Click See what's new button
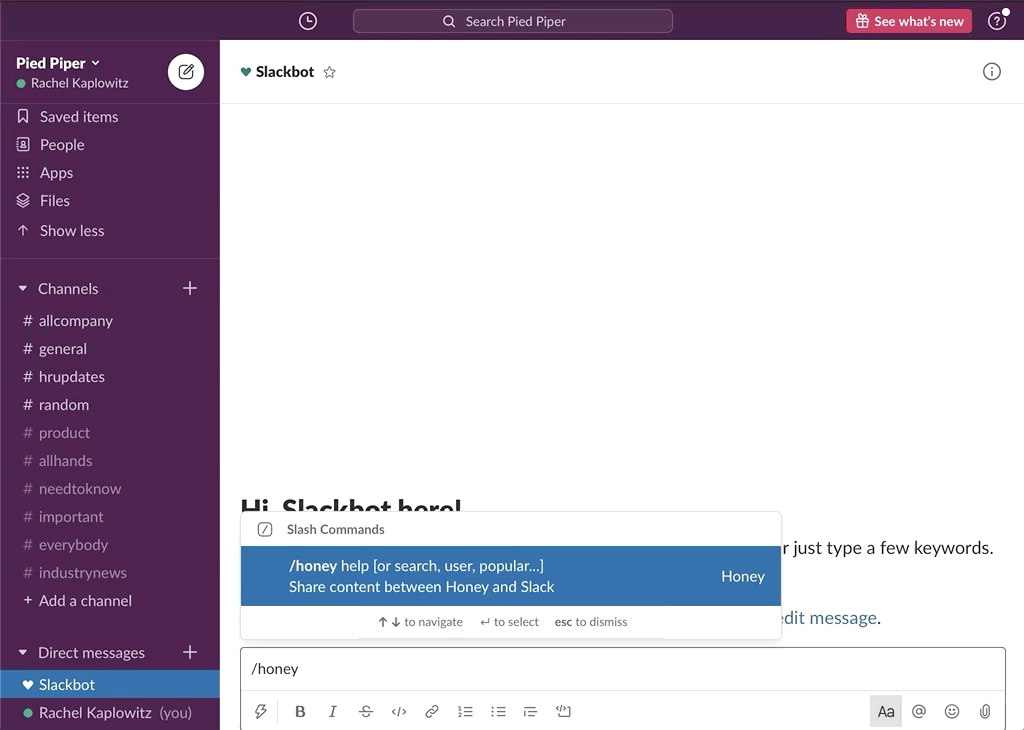Viewport: 1024px width, 730px height. [909, 21]
